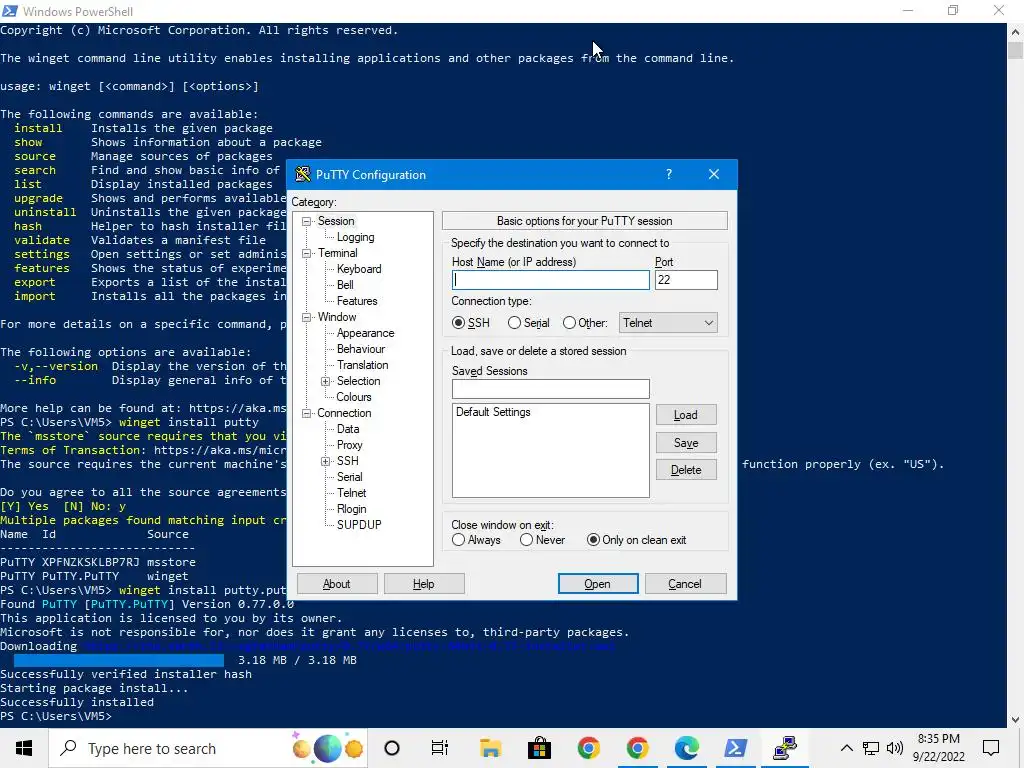This screenshot has width=1024, height=768.
Task: Open volume control tray icon
Action: [895, 748]
